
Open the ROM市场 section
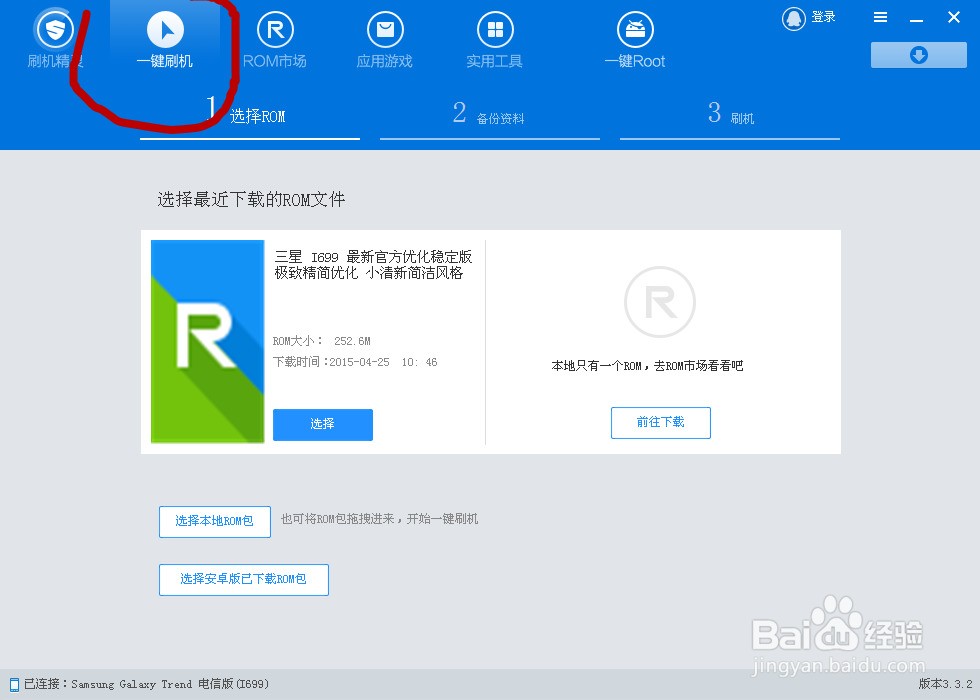tap(275, 41)
